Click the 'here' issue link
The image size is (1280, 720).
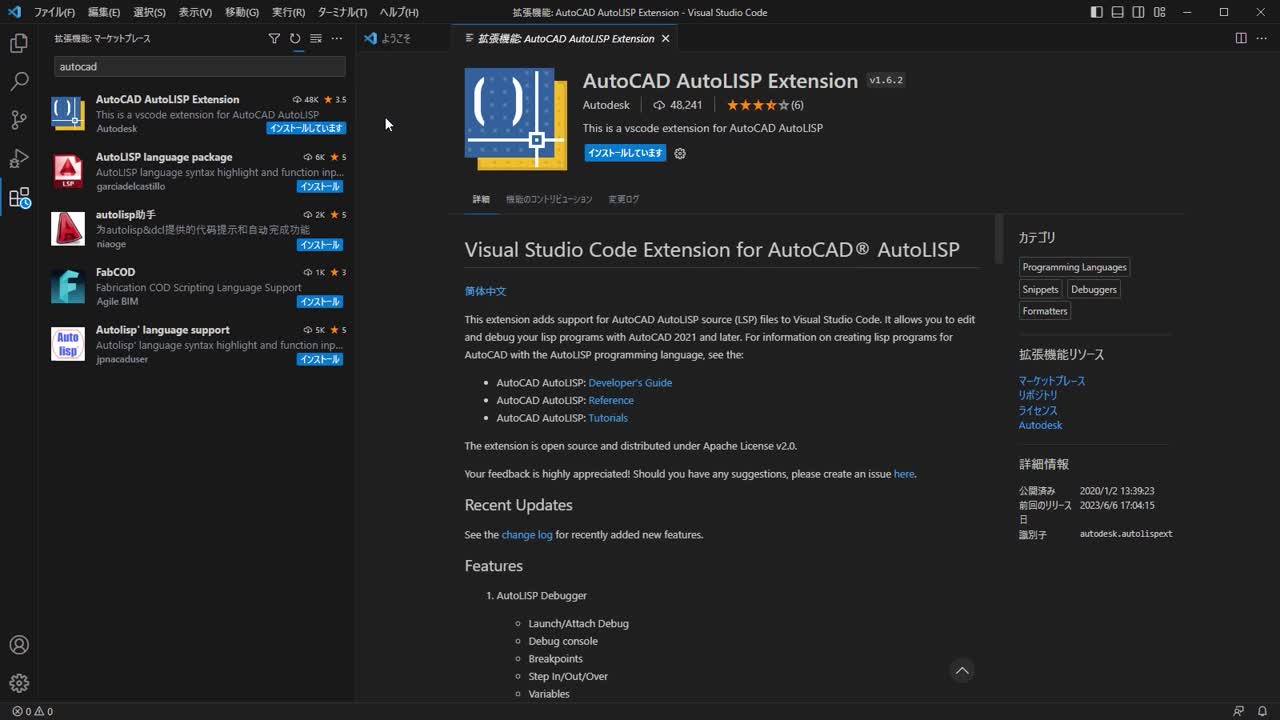pos(904,474)
